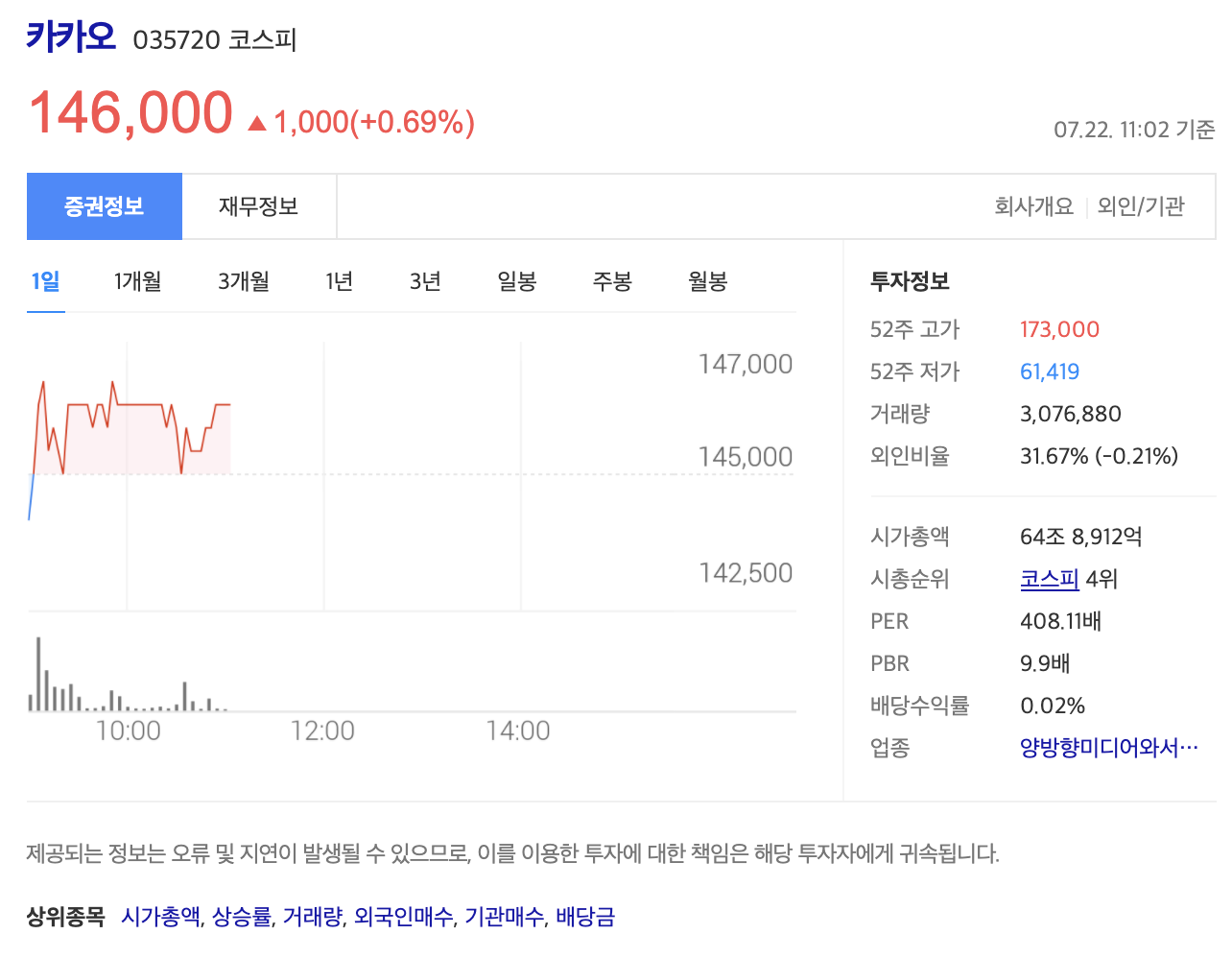Click the red up-arrow price indicator
The height and width of the screenshot is (958, 1232).
(x=256, y=123)
